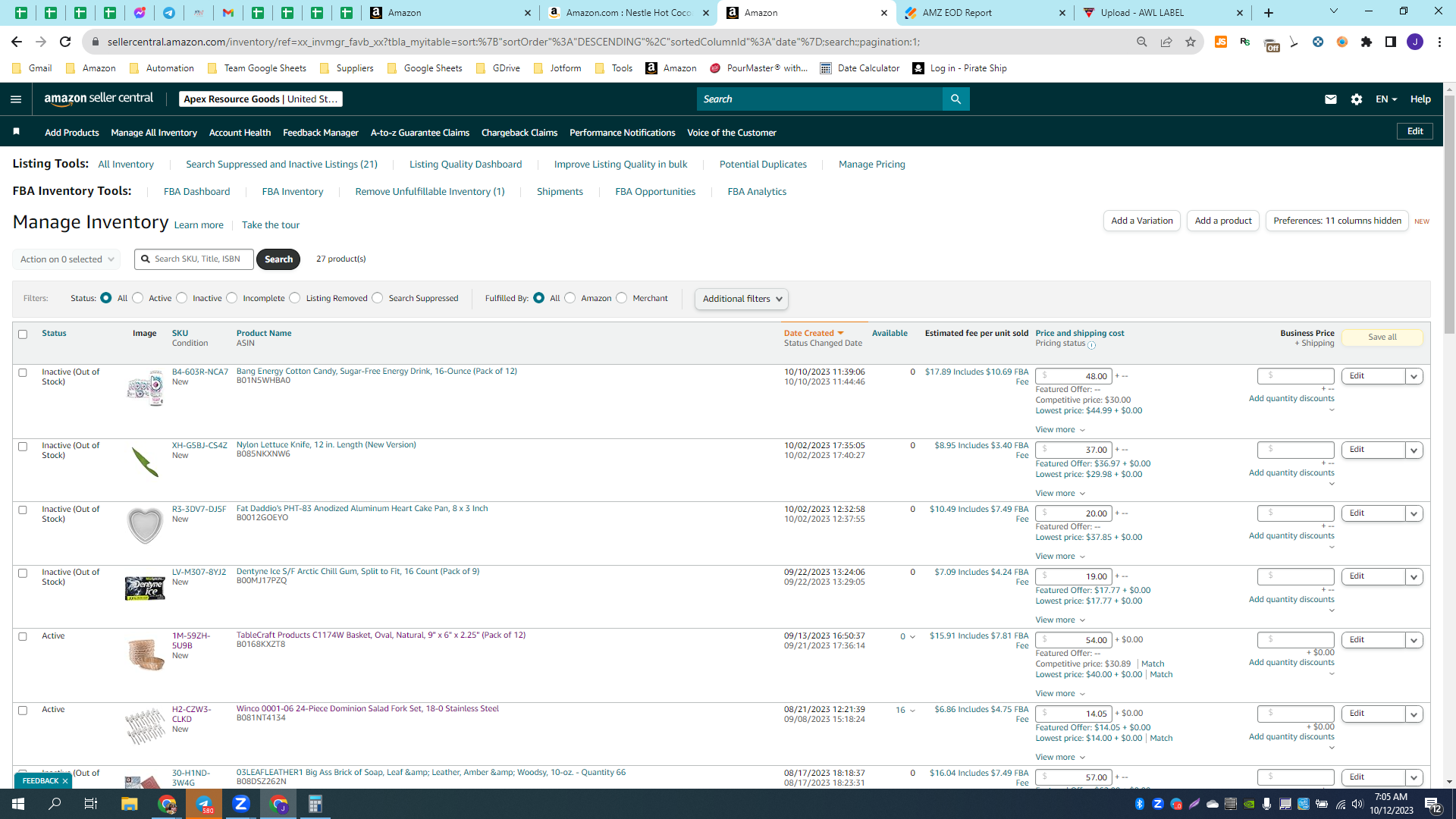This screenshot has width=1456, height=819.
Task: Select the Fat Daddio's Heart Cake Pan row checkbox
Action: pos(23,510)
